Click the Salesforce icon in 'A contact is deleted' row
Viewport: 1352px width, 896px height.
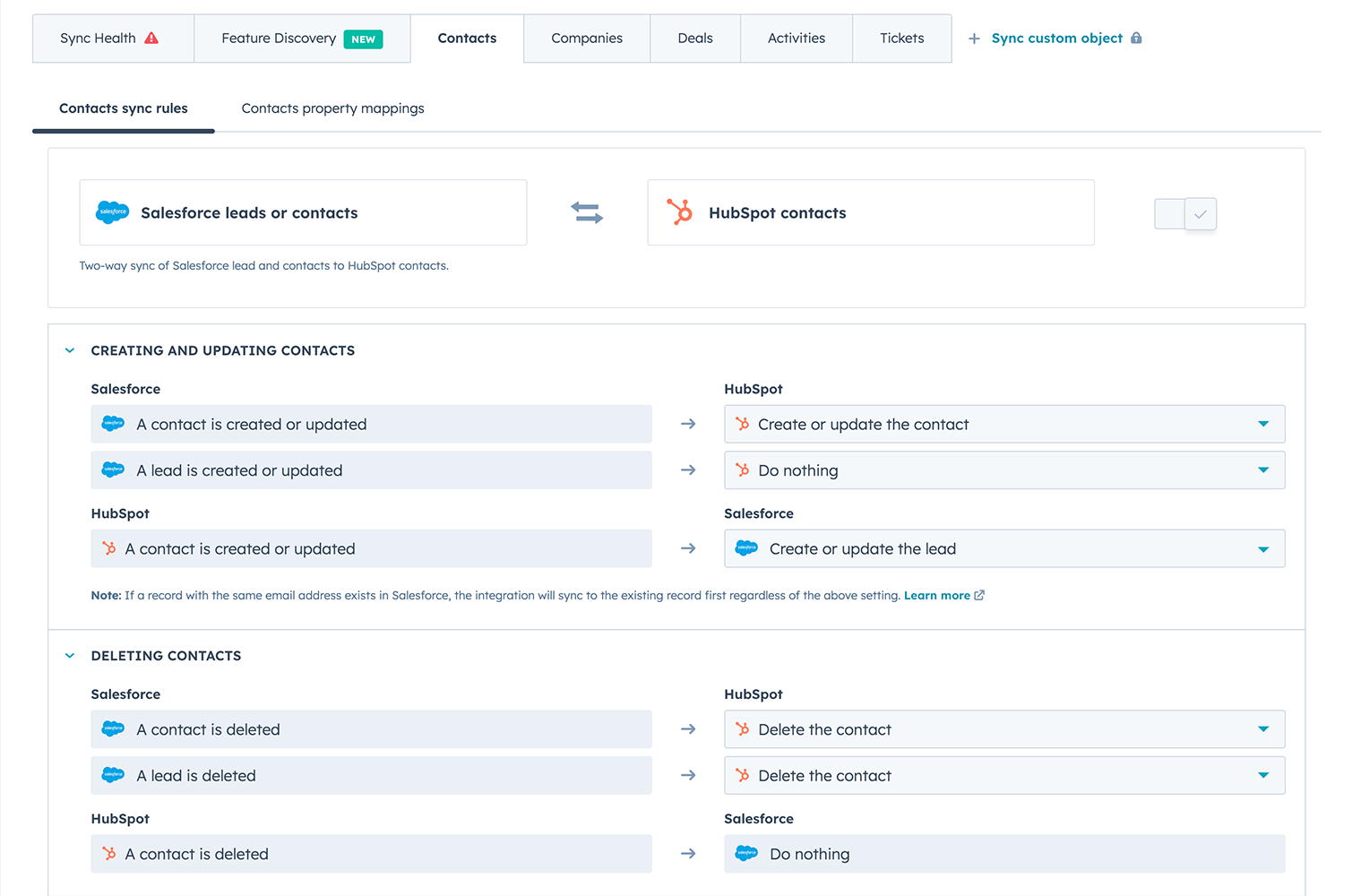(113, 729)
